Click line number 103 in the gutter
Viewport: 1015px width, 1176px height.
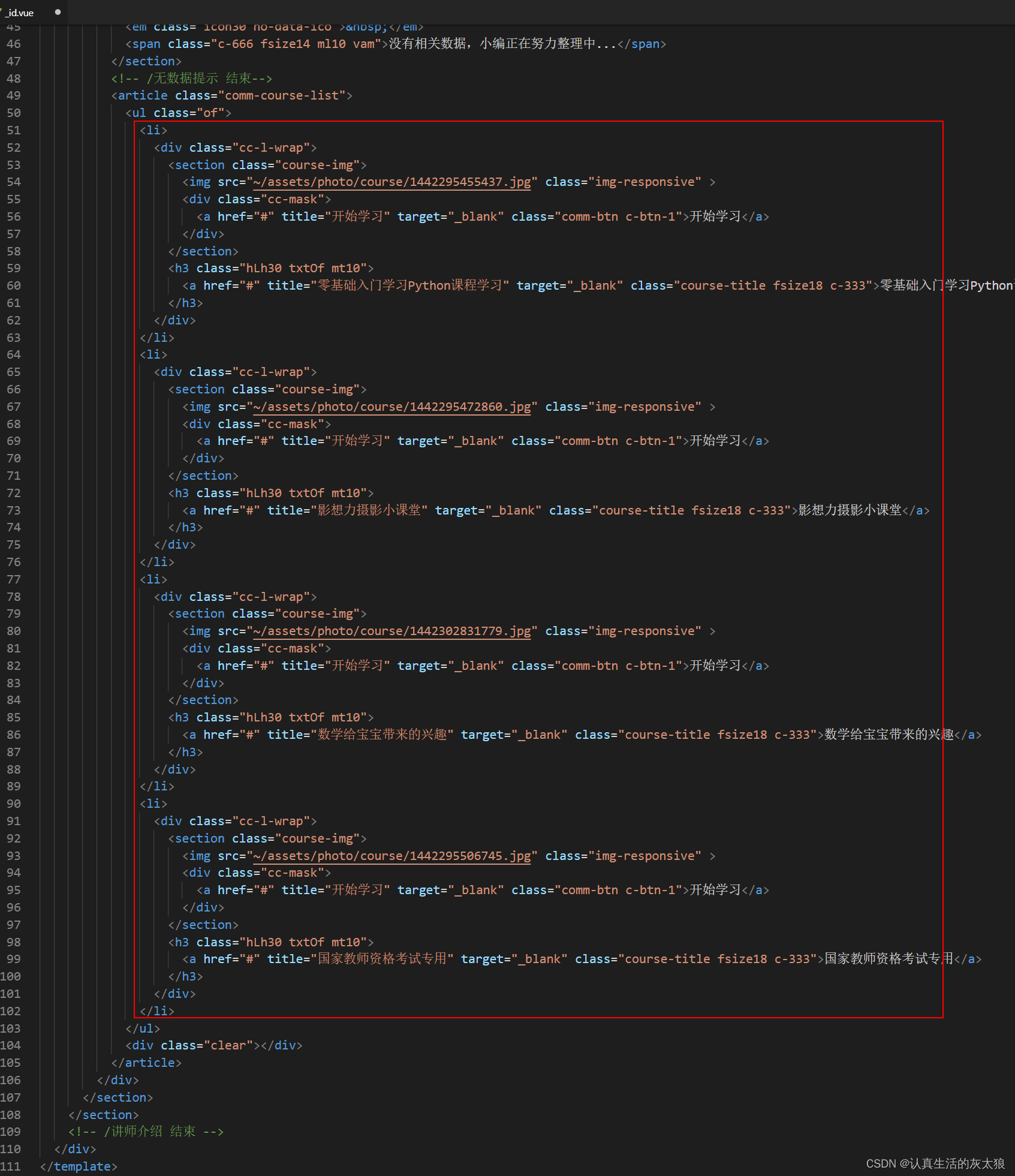10,1028
